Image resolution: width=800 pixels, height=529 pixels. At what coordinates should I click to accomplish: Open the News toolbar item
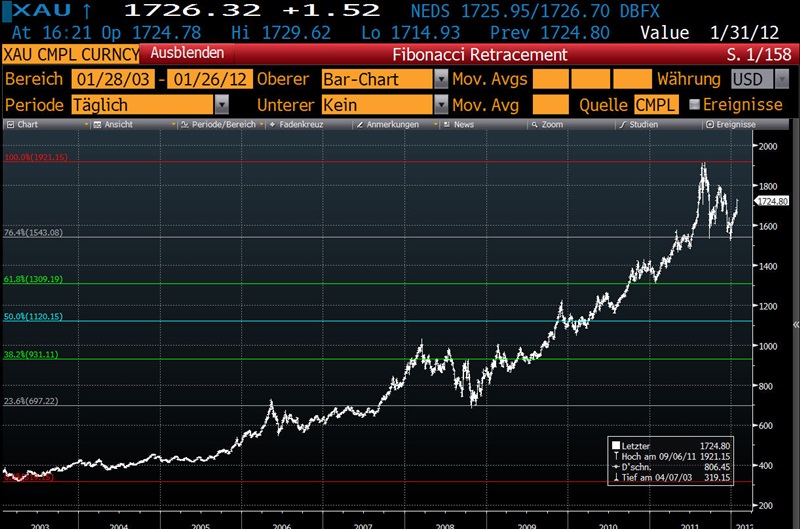pos(460,125)
